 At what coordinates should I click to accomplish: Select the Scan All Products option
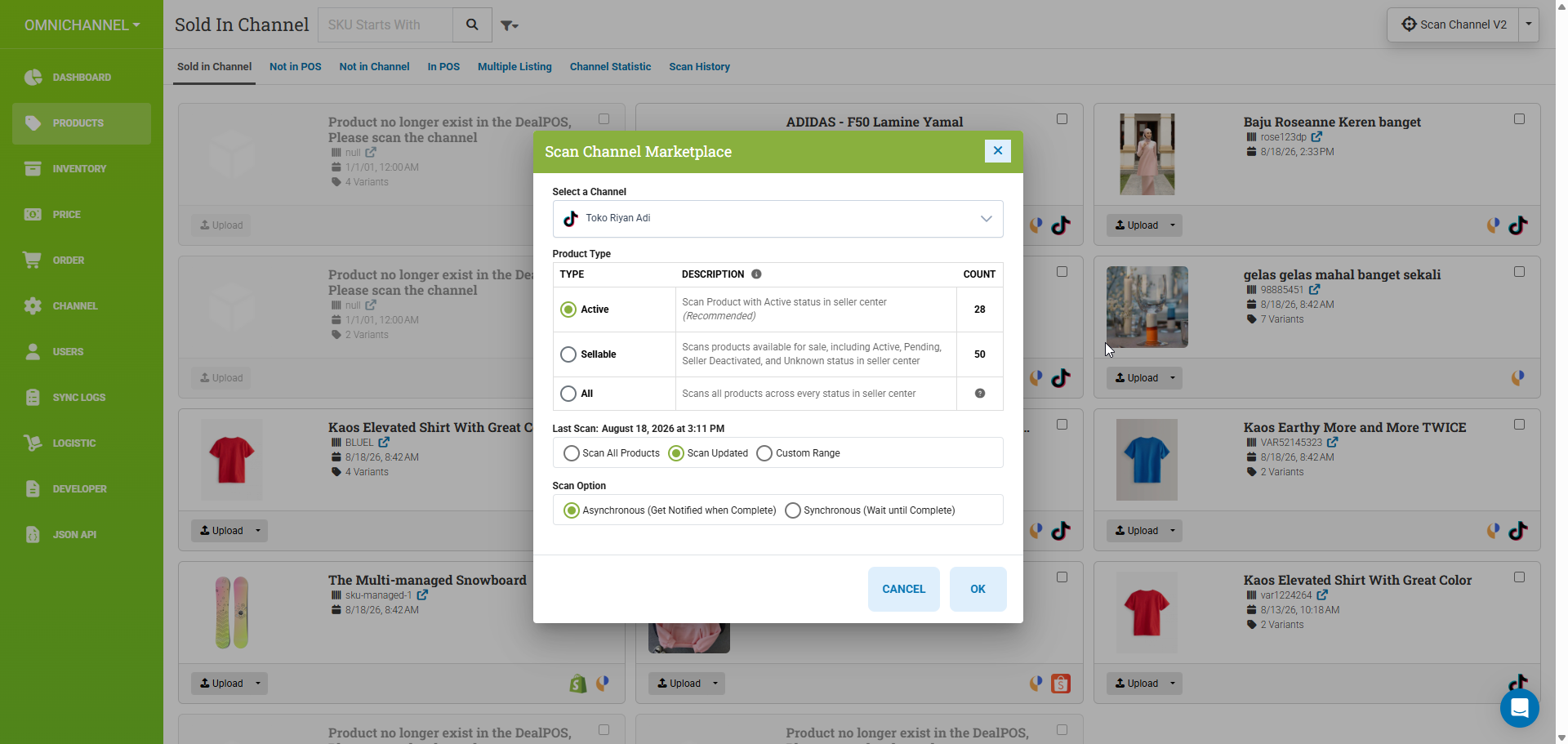tap(572, 453)
